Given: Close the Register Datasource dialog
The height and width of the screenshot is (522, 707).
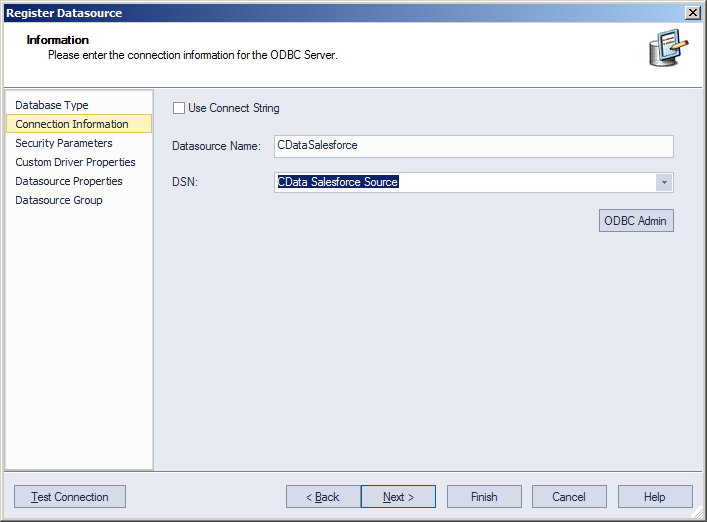Looking at the screenshot, I should click(692, 12).
